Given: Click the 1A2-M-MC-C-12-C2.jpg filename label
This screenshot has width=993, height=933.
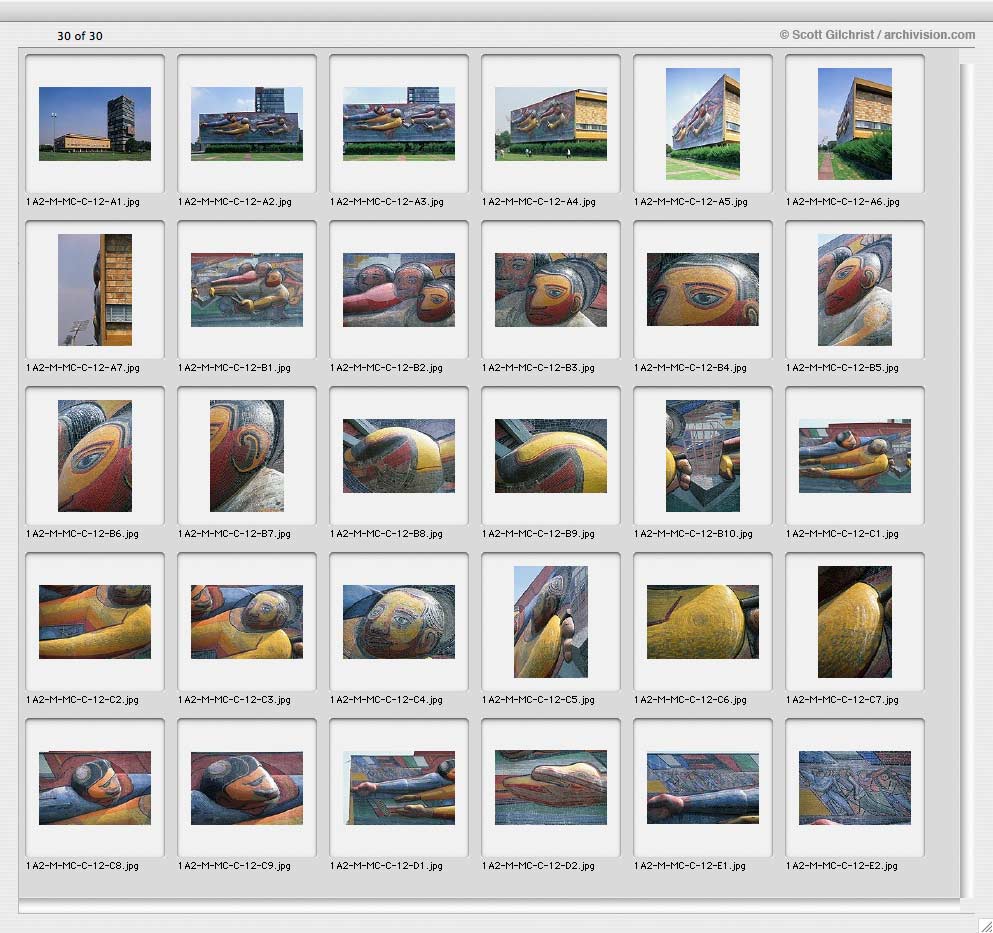Looking at the screenshot, I should tap(82, 700).
